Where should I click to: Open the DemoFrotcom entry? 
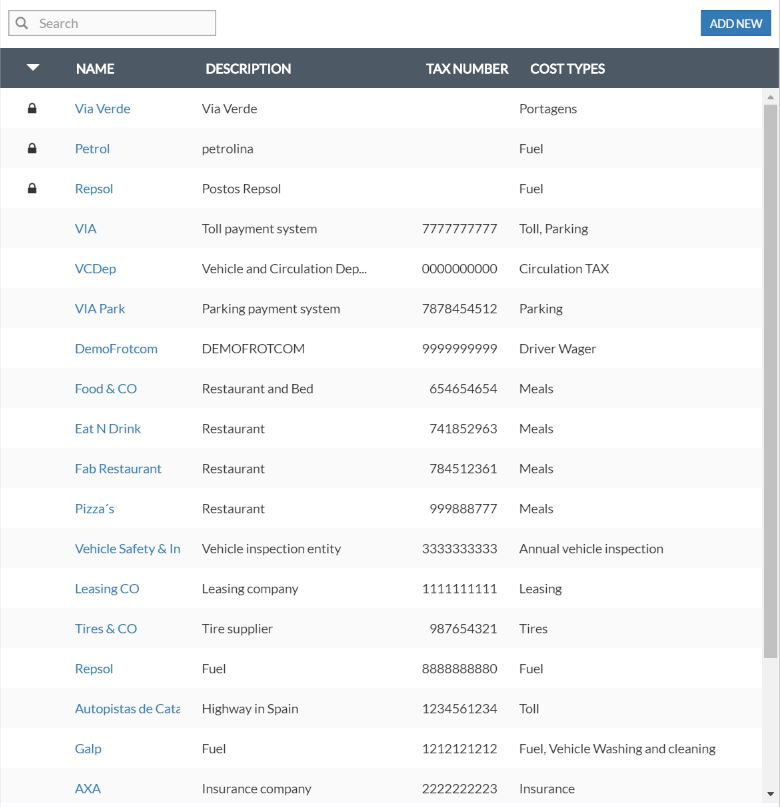(116, 349)
